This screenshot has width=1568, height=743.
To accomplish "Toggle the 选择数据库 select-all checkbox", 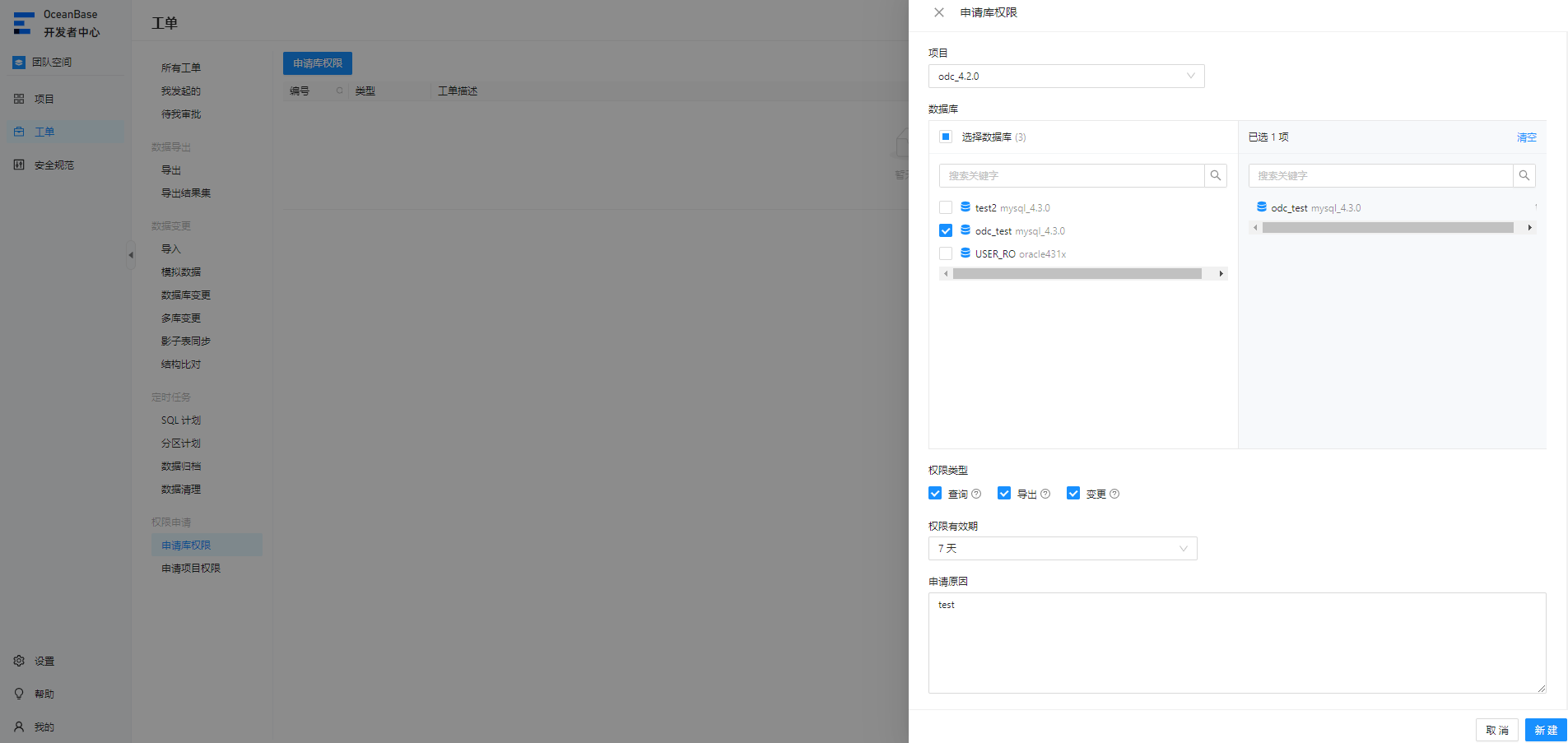I will 946,137.
